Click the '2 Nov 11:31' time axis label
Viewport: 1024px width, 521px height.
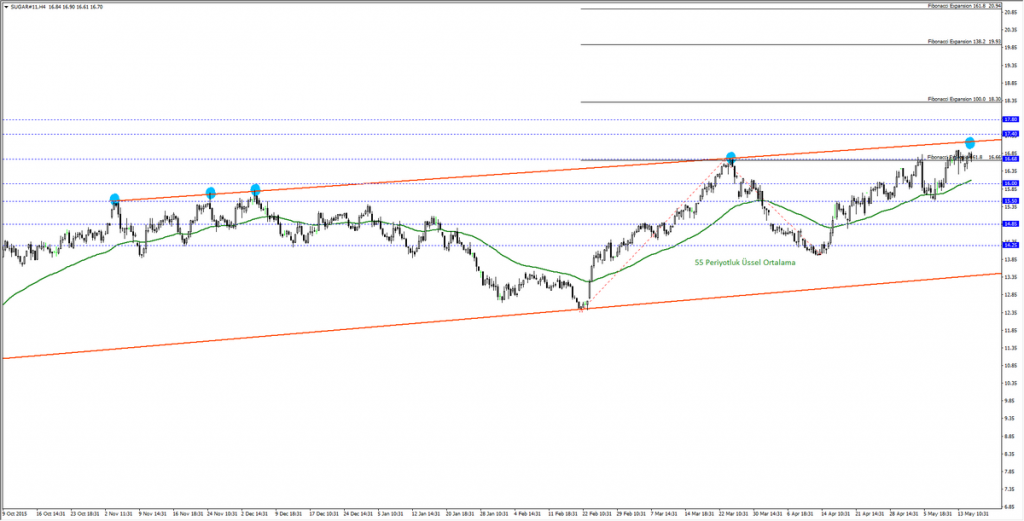(120, 513)
